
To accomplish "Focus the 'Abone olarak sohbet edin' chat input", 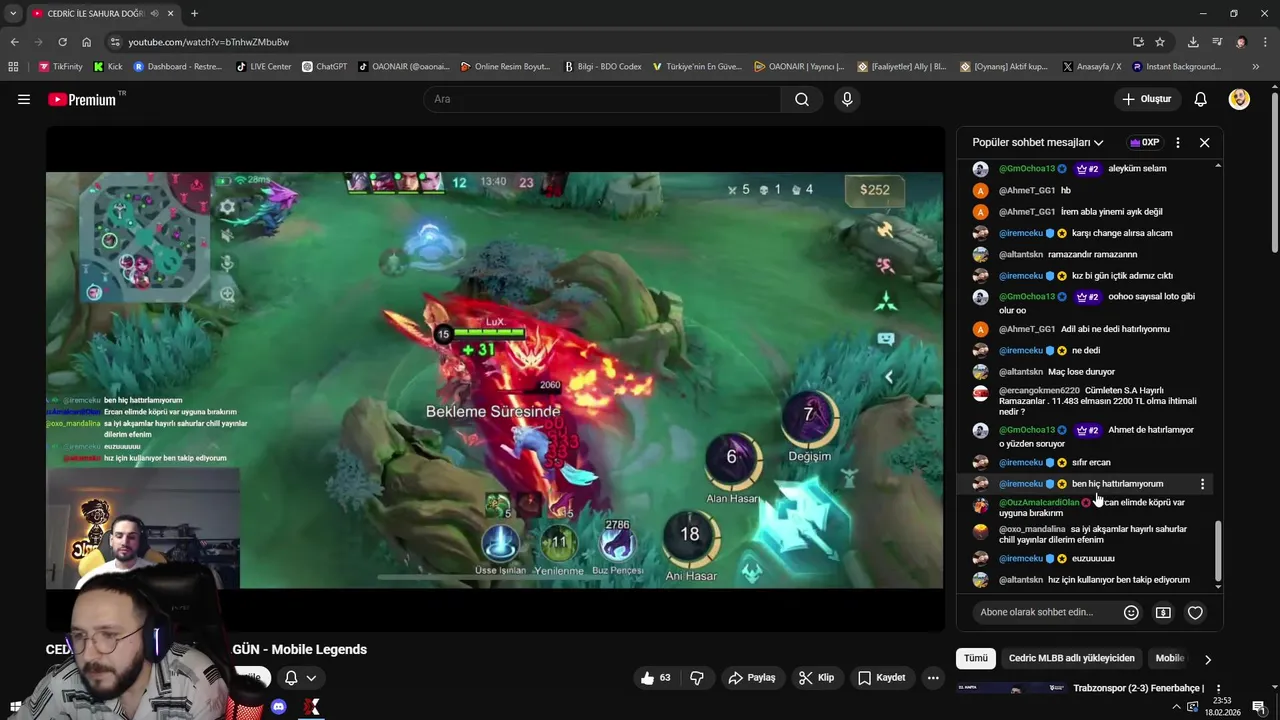I will point(1043,612).
